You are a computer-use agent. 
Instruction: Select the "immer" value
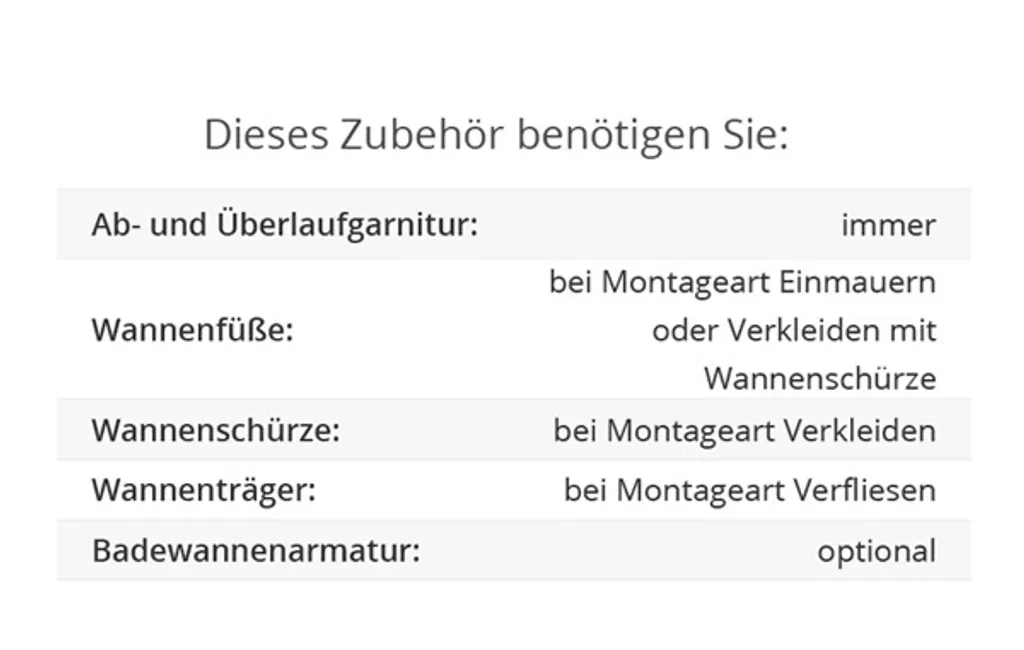point(888,225)
